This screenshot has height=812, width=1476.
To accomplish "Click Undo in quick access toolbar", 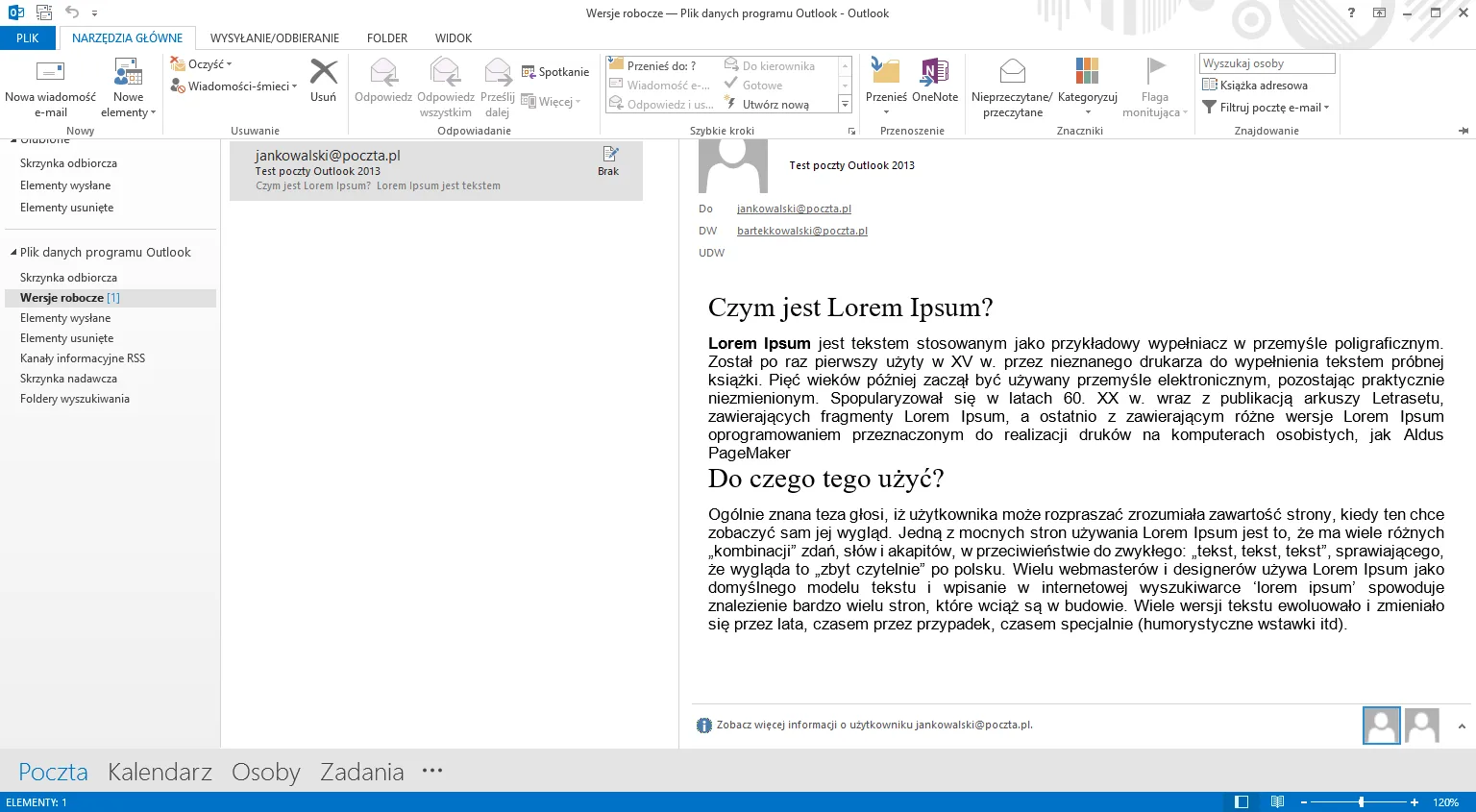I will coord(72,12).
